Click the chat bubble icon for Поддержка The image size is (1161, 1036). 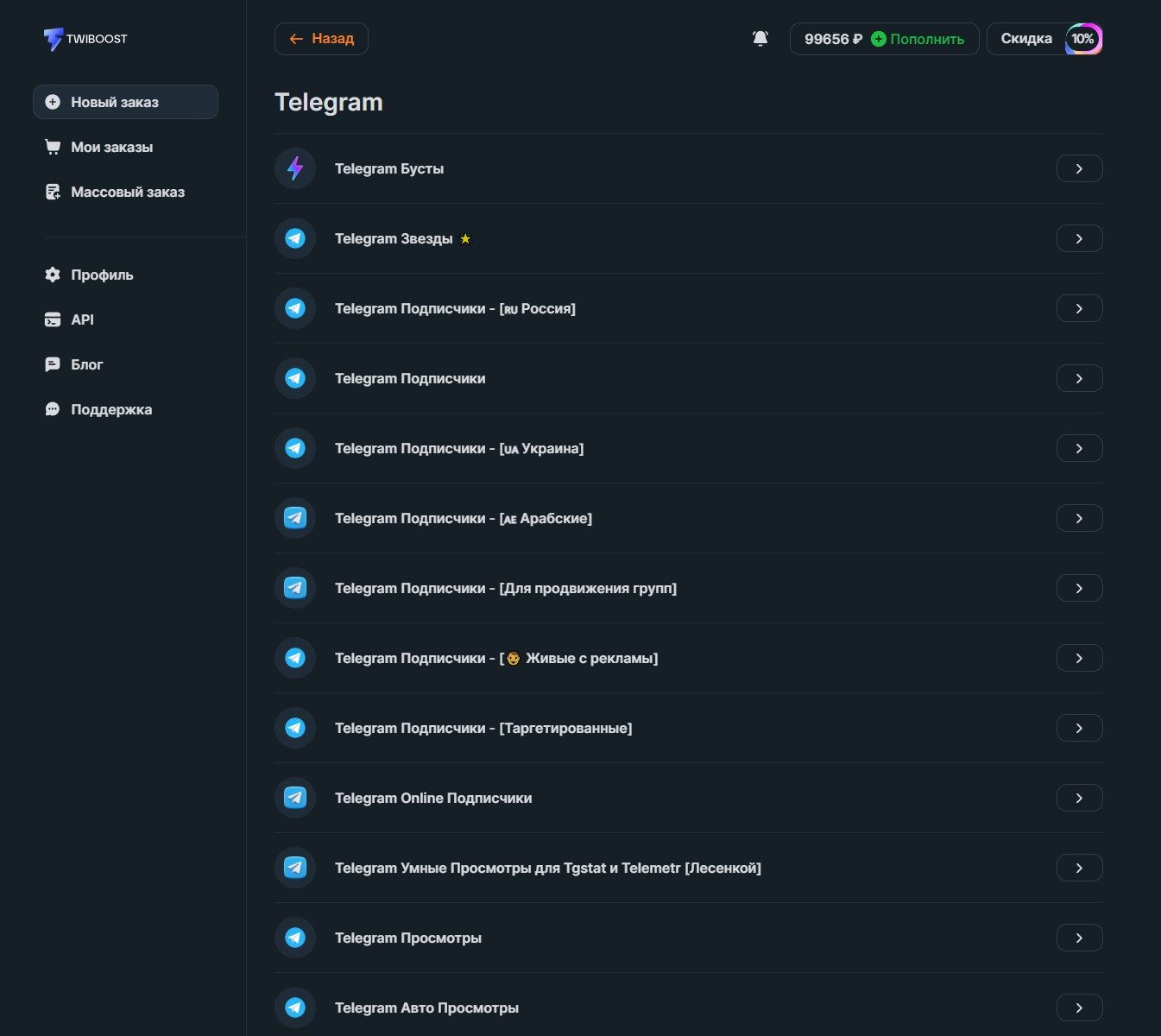click(x=53, y=409)
